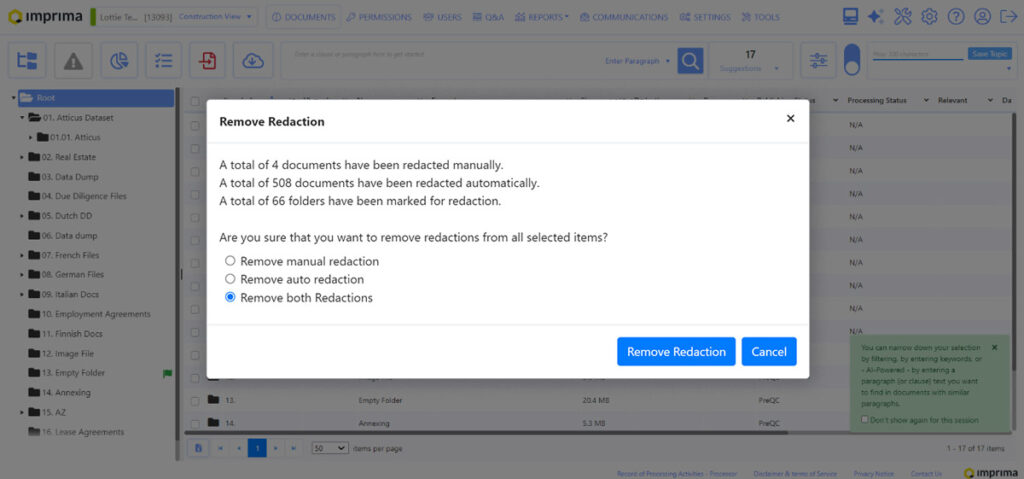Click the checklist tasks icon

coord(164,61)
